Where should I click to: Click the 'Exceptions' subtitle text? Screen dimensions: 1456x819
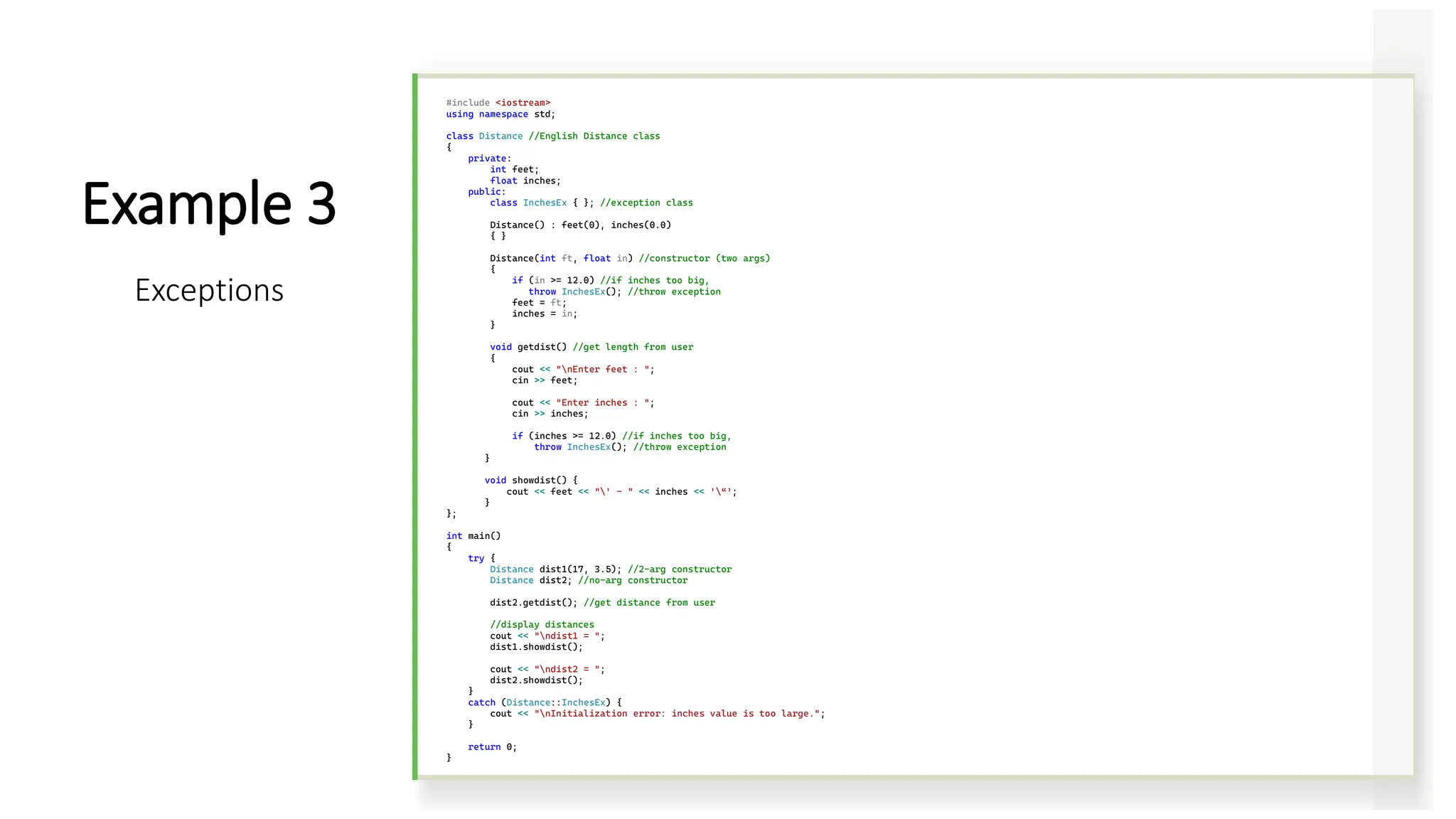pyautogui.click(x=209, y=290)
